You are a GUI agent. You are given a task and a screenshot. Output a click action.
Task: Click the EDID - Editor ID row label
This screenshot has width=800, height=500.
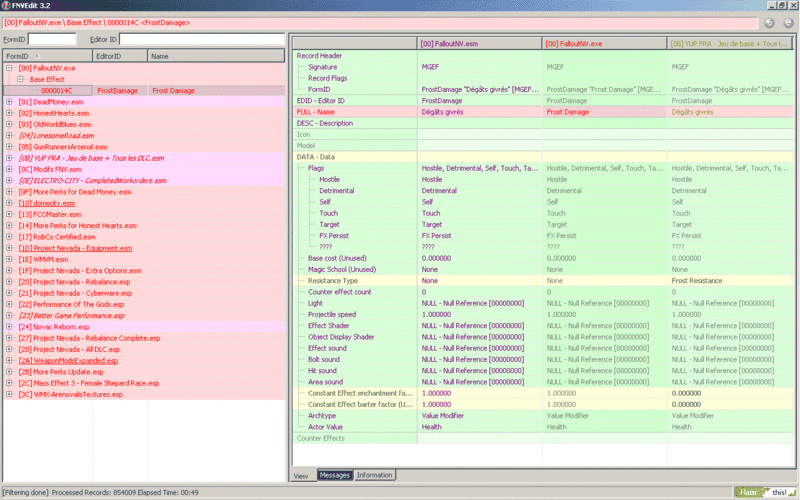[x=320, y=101]
